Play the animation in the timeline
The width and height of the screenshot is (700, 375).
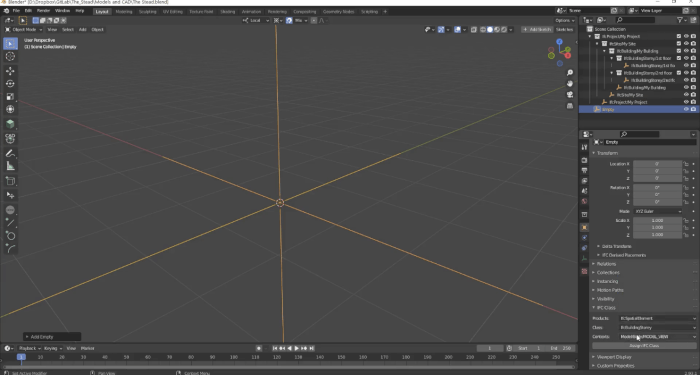[296, 348]
